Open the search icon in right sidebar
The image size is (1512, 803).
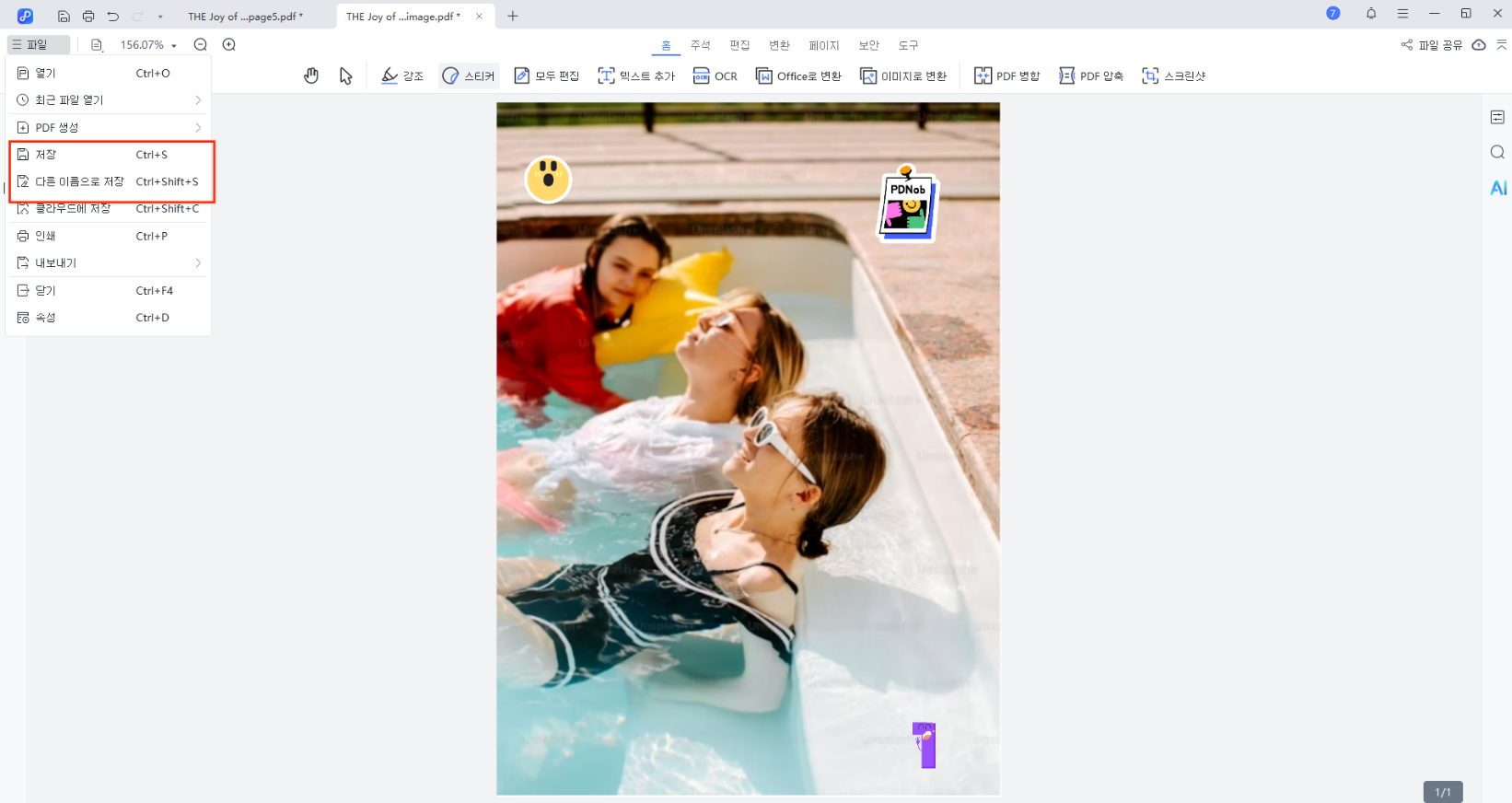click(1498, 152)
